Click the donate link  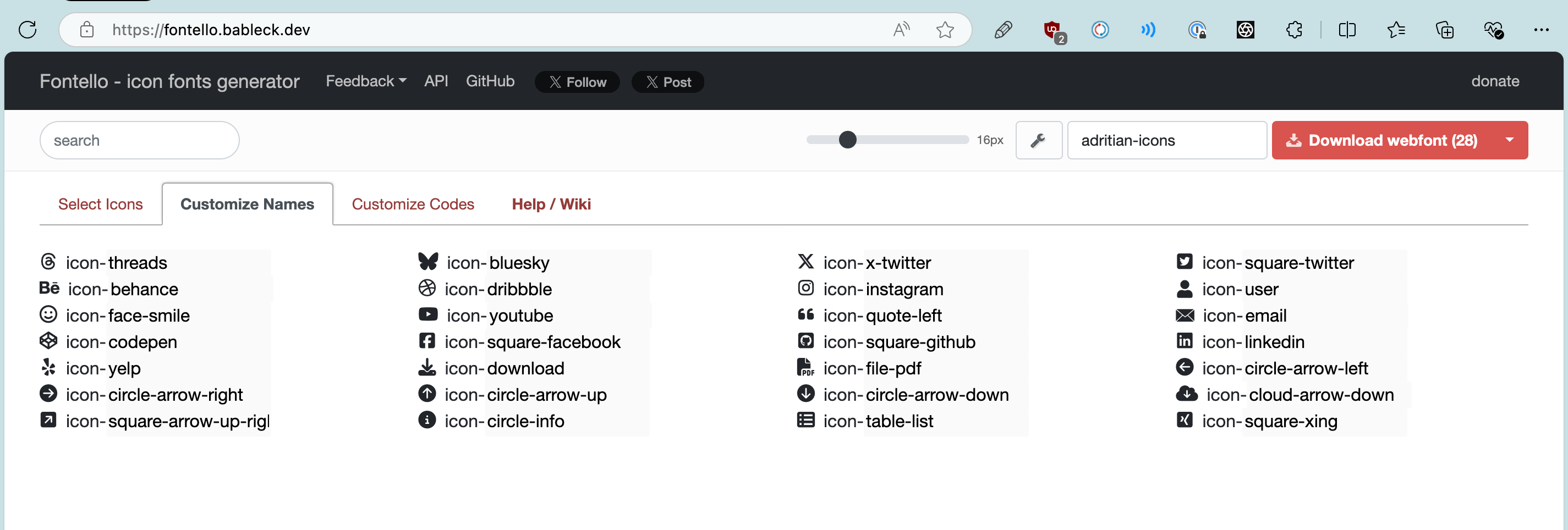(1494, 81)
